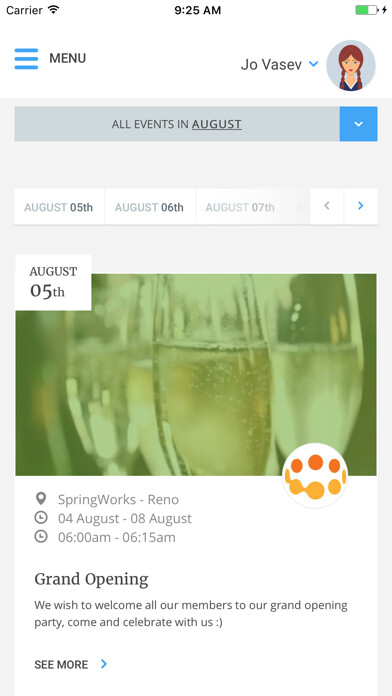
Task: Click the orange dots organizer logo
Action: pos(315,475)
